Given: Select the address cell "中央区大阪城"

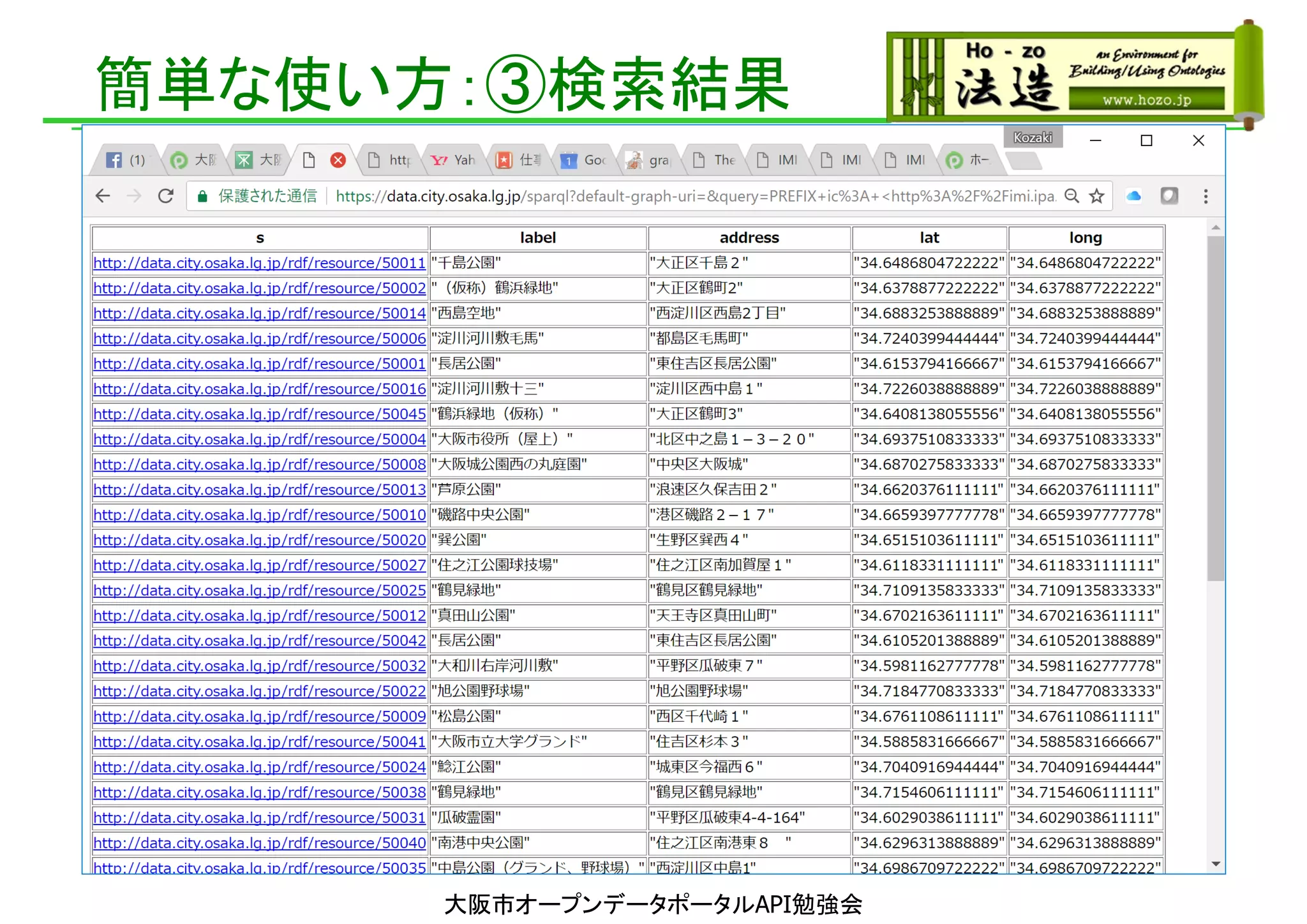Looking at the screenshot, I should tap(749, 465).
